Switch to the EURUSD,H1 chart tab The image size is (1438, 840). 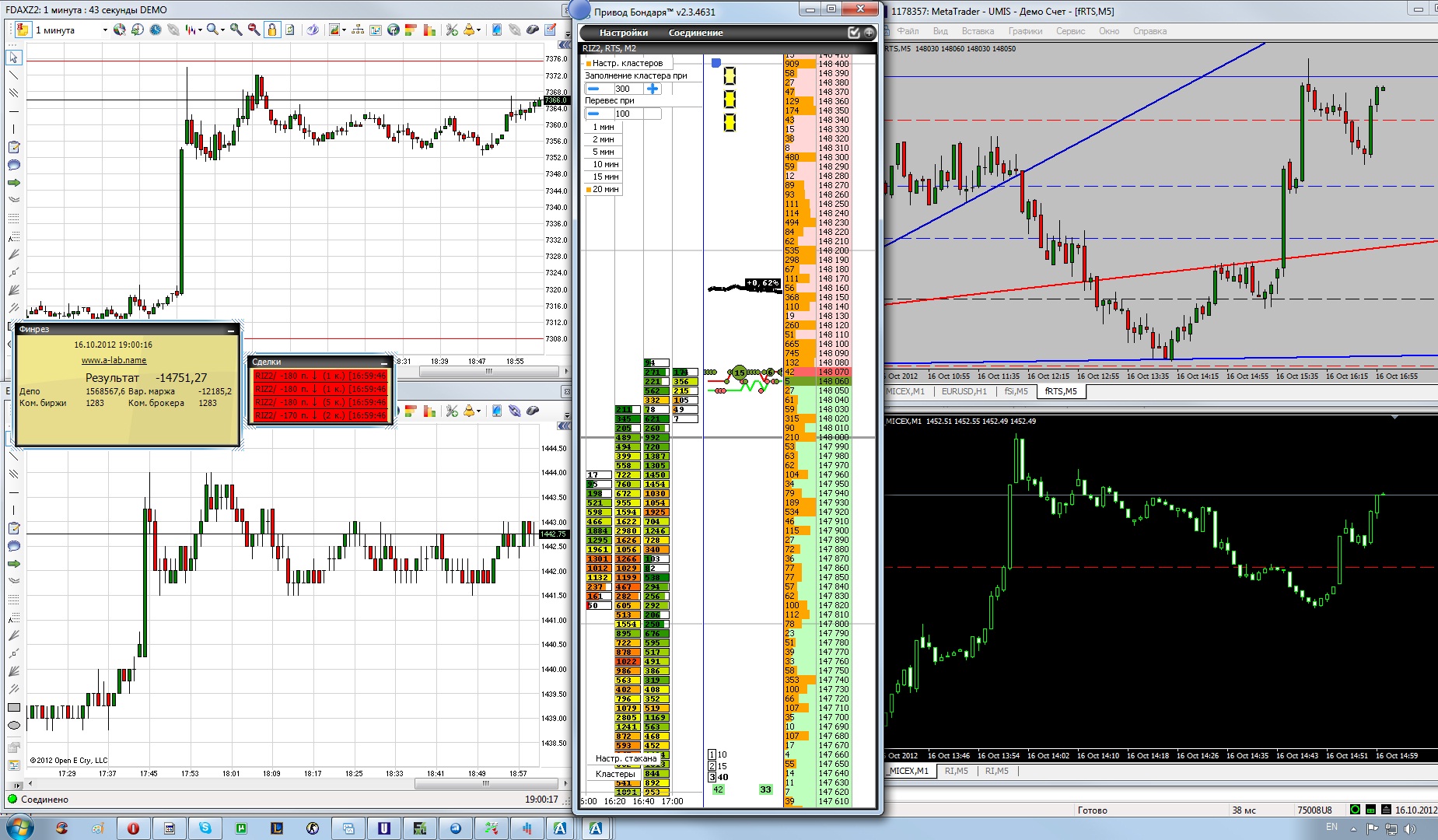[x=964, y=391]
